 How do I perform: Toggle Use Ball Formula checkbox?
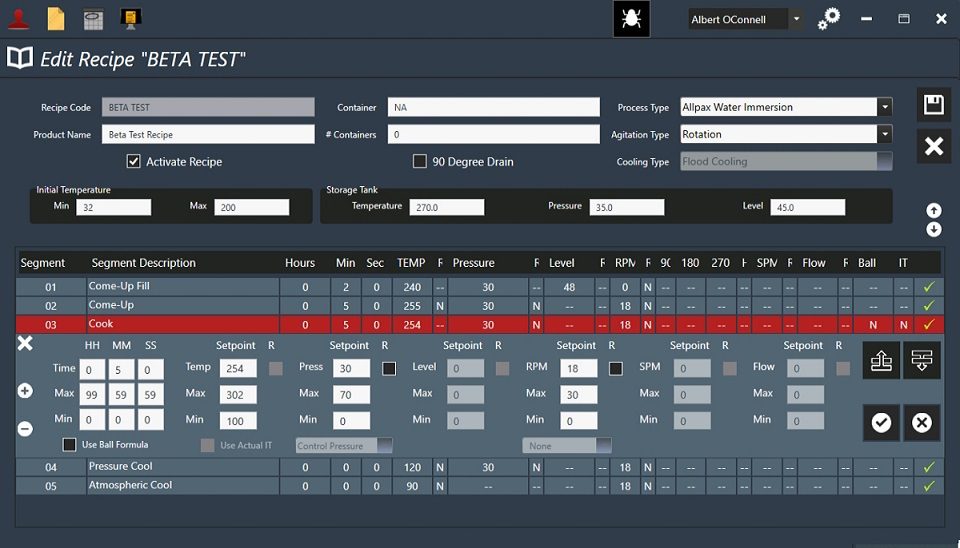(x=70, y=445)
